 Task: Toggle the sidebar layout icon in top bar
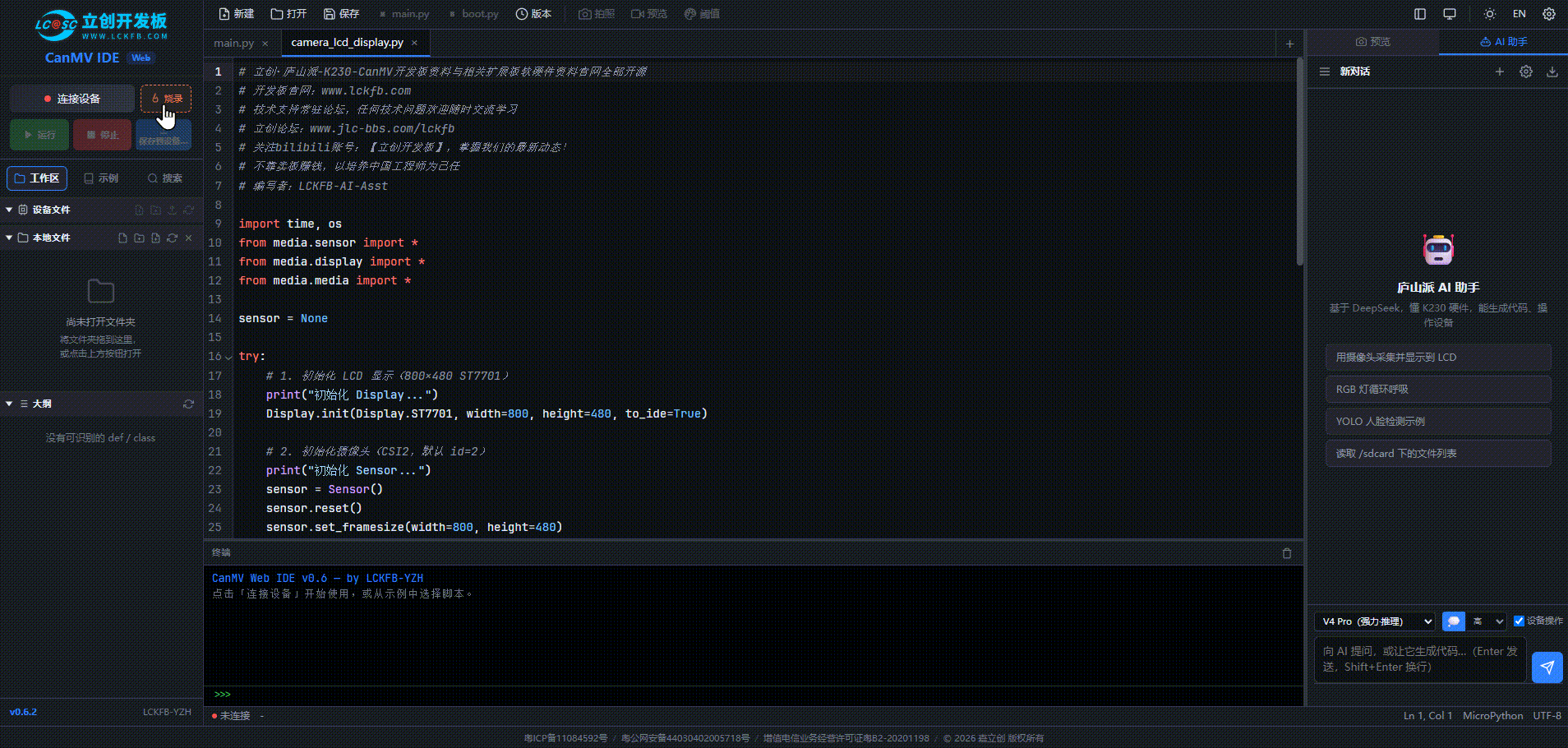coord(1420,14)
